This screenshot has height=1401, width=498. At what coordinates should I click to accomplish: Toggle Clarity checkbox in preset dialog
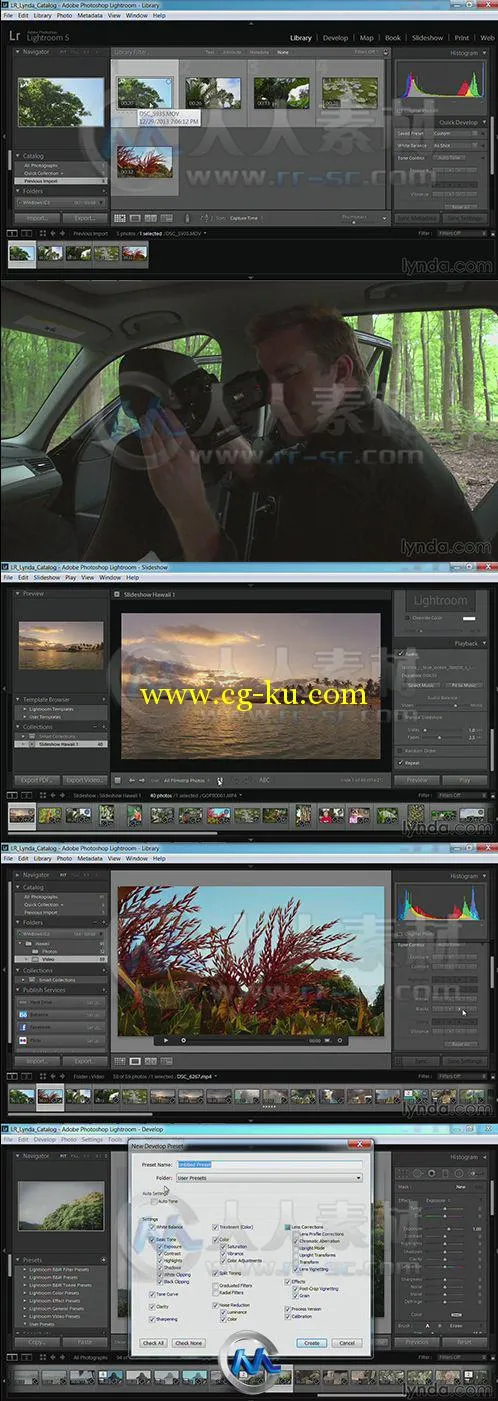tap(152, 1306)
